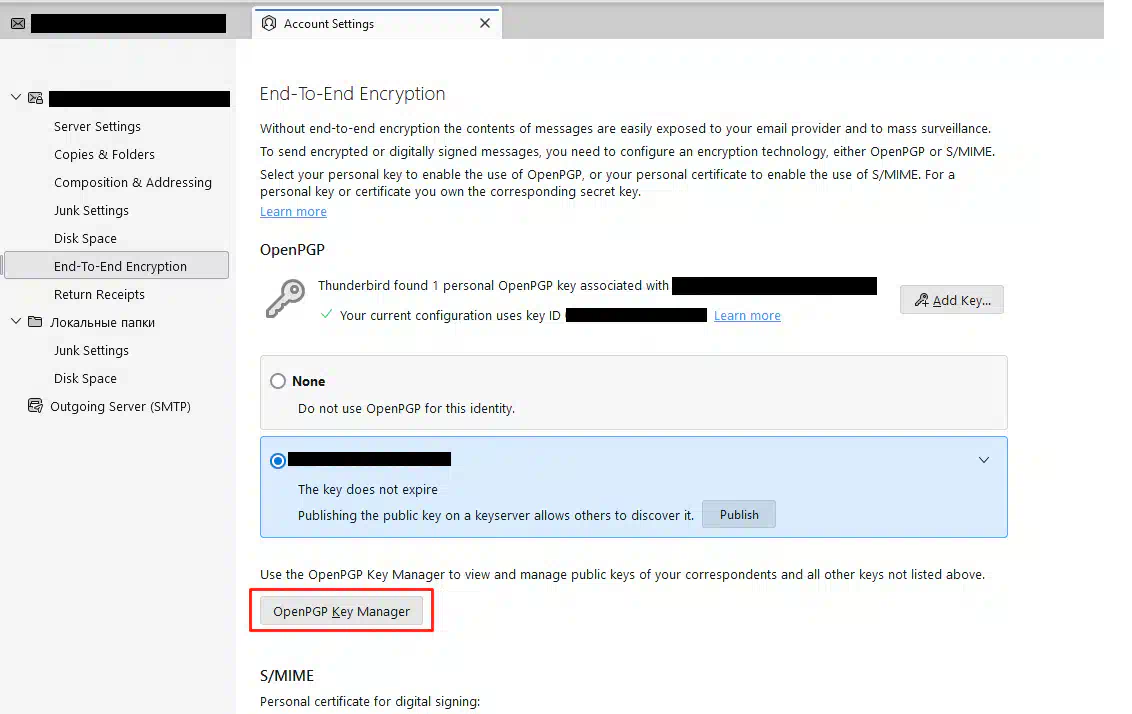The width and height of the screenshot is (1132, 714).
Task: Open the mail account's Disk Space settings
Action: (85, 238)
